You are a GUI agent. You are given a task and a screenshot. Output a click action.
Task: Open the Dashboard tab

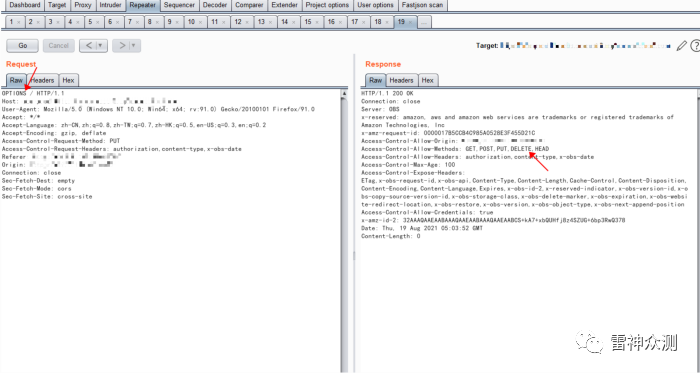(x=25, y=5)
